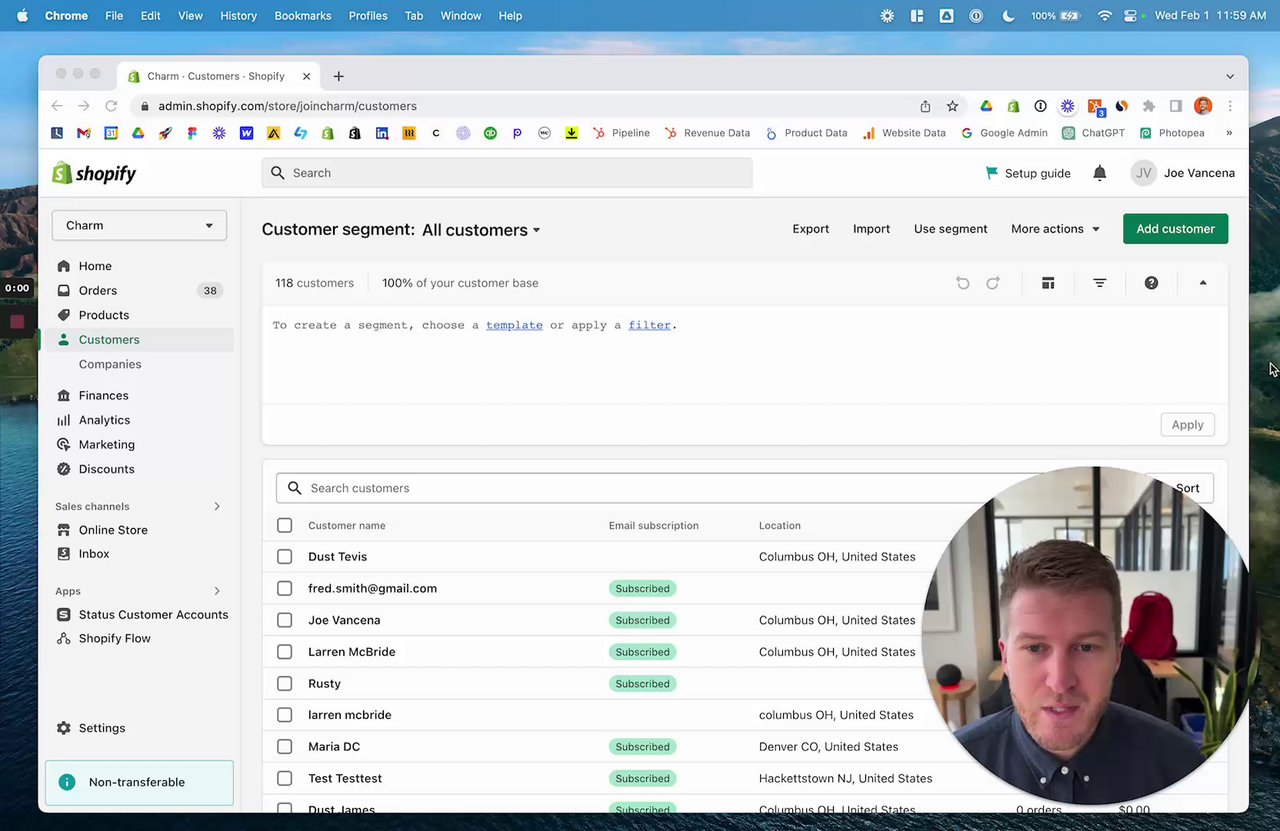Click the Import button
This screenshot has width=1280, height=831.
(x=871, y=229)
